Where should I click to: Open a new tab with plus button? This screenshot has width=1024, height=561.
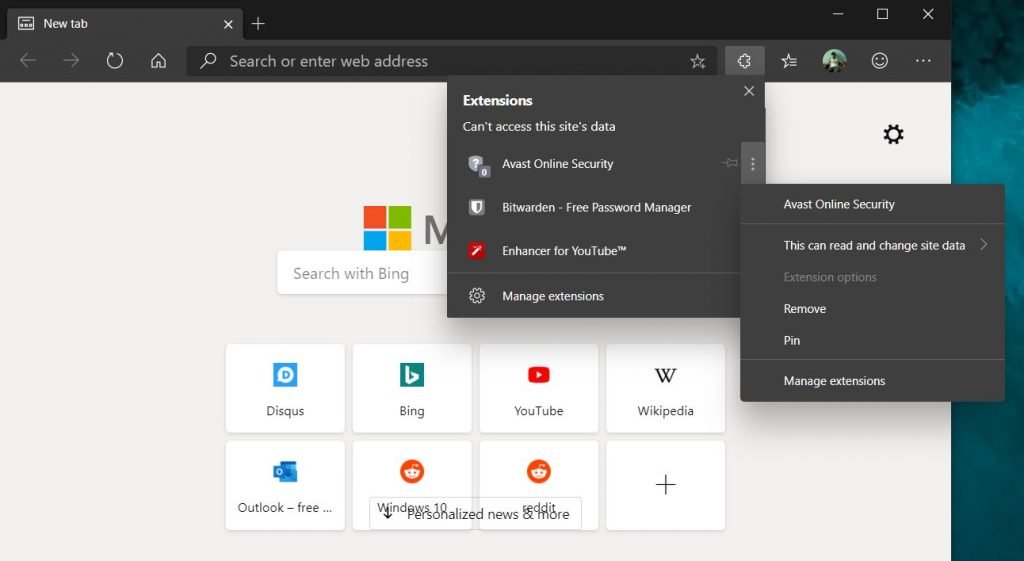(258, 24)
